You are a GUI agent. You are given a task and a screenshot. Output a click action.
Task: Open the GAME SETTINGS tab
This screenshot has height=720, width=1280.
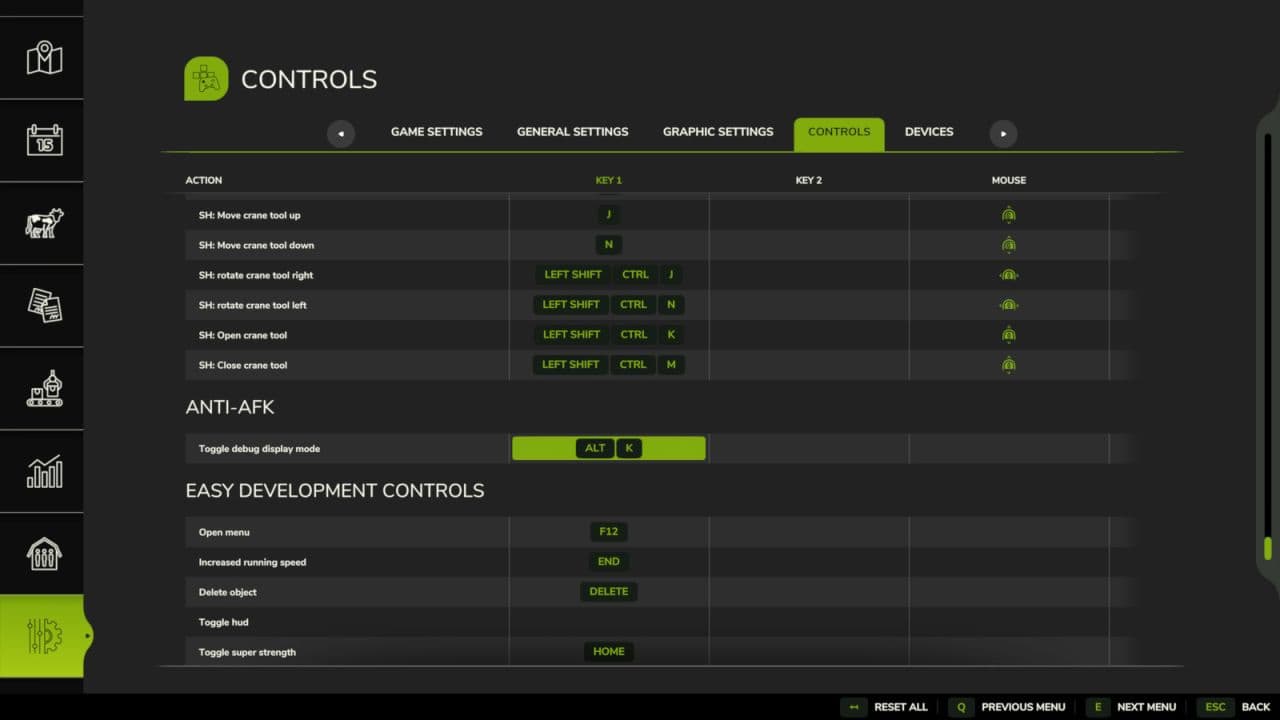tap(436, 131)
